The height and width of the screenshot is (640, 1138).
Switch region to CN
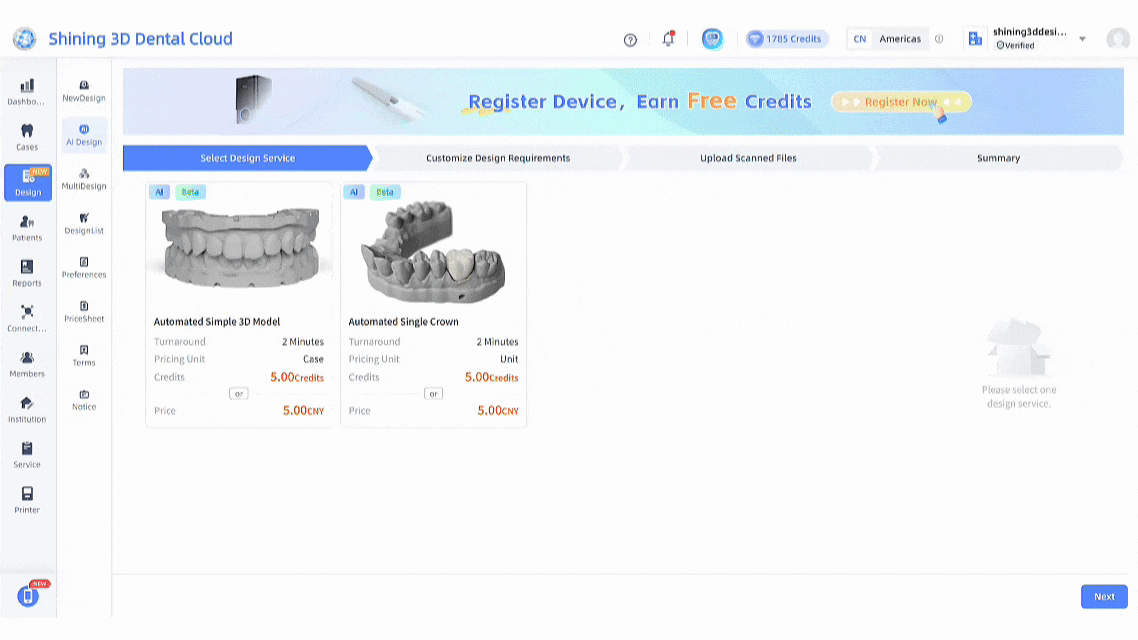coord(859,39)
